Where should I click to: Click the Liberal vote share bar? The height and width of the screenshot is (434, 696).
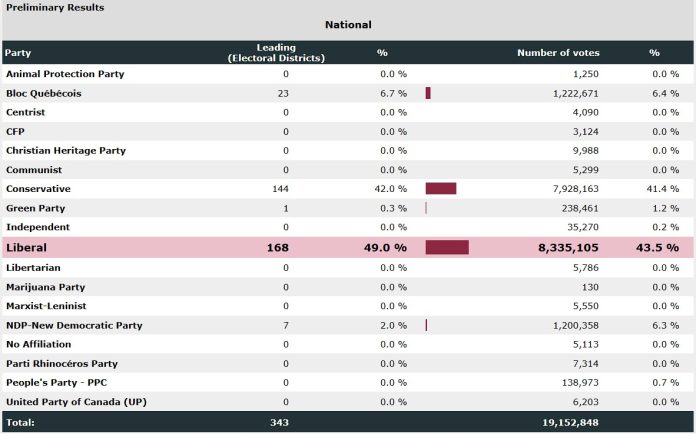(x=447, y=247)
